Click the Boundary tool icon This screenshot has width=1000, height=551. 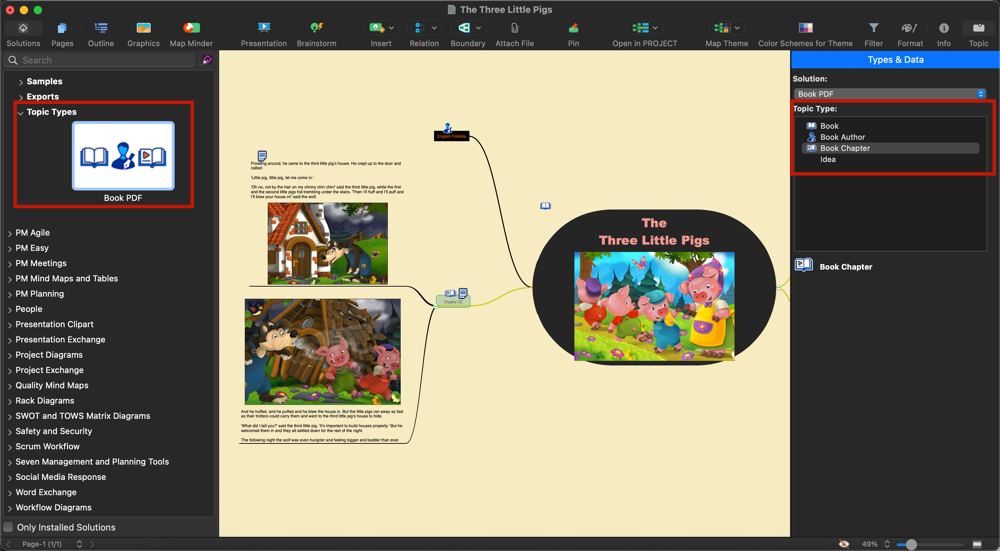pyautogui.click(x=464, y=28)
